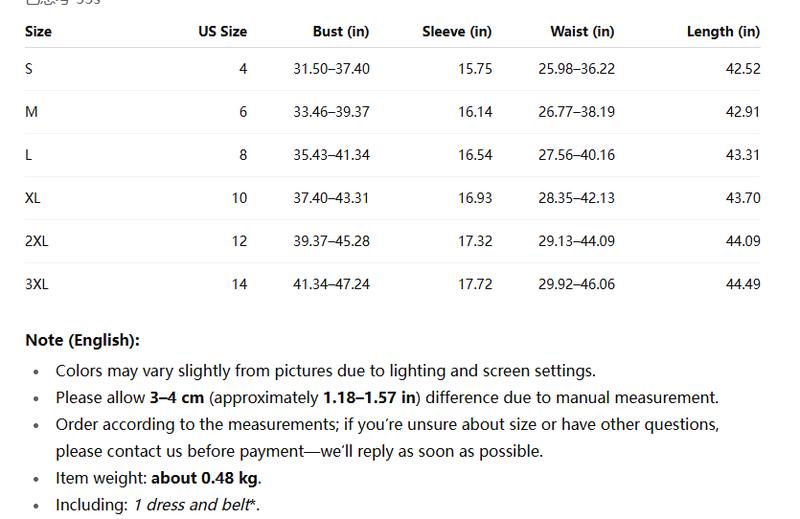The width and height of the screenshot is (800, 519).
Task: Click the Waist (in) column header
Action: [582, 31]
